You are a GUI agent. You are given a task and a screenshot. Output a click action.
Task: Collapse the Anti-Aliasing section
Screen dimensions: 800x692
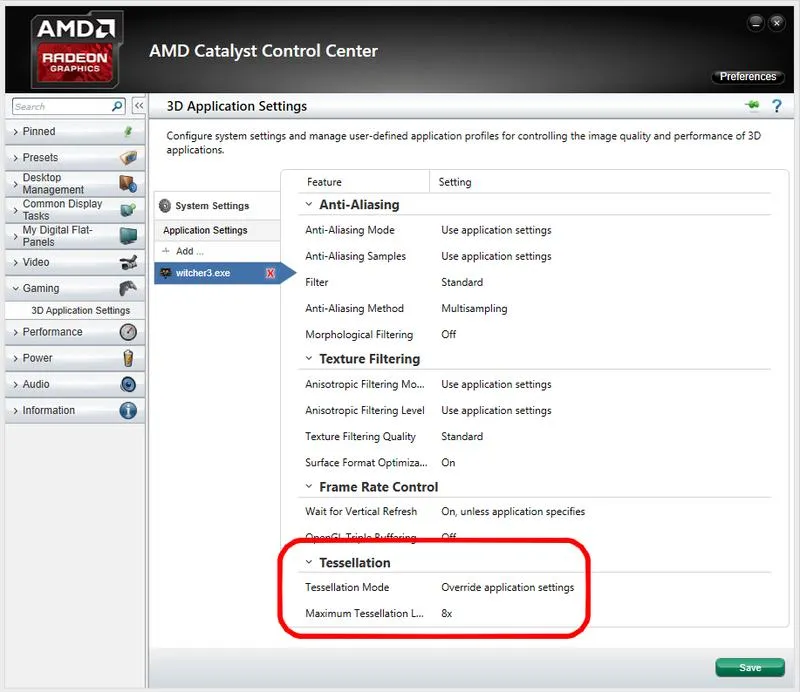(x=308, y=204)
